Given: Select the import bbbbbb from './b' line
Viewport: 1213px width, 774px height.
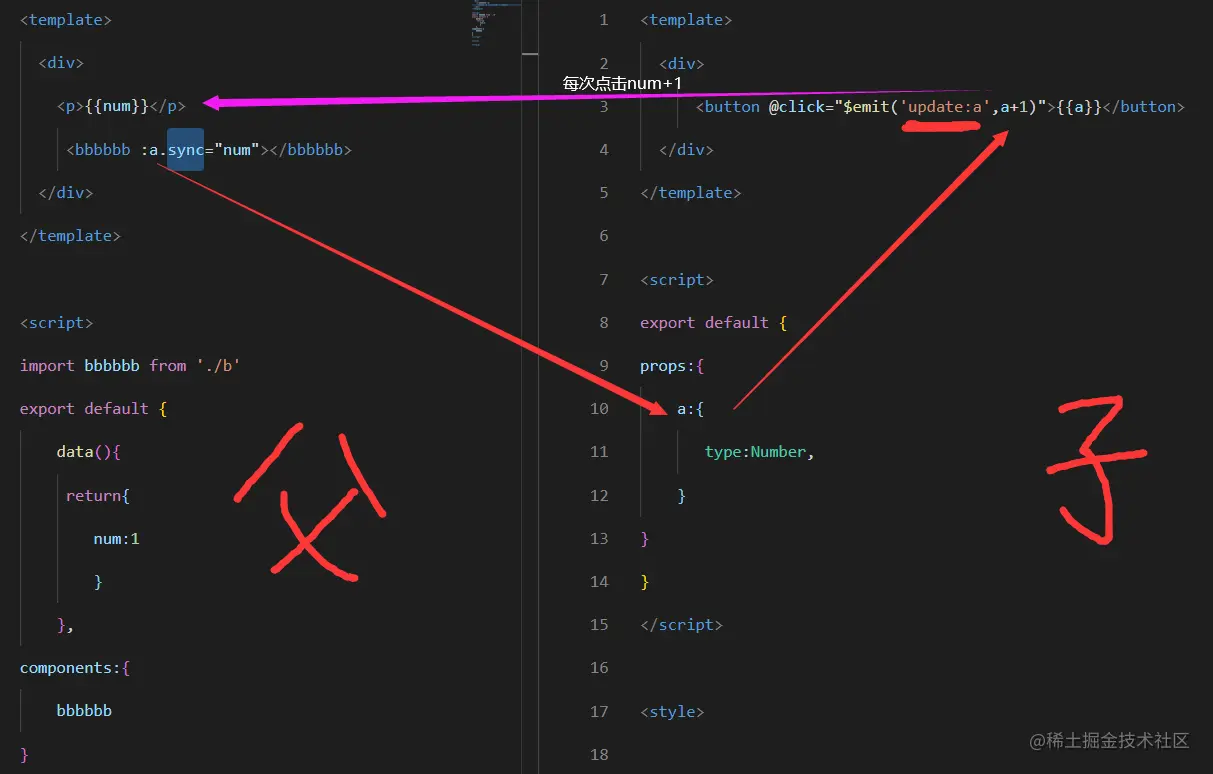Looking at the screenshot, I should pyautogui.click(x=130, y=366).
